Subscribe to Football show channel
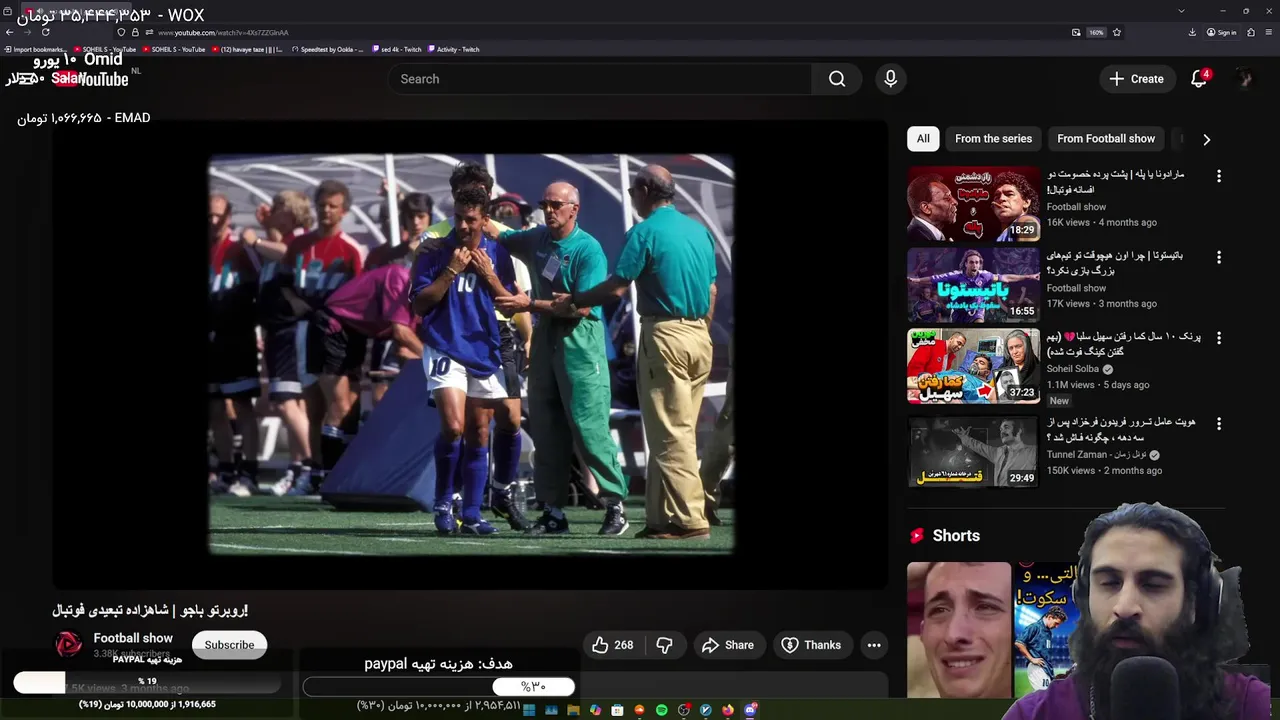Viewport: 1280px width, 720px height. pyautogui.click(x=229, y=645)
